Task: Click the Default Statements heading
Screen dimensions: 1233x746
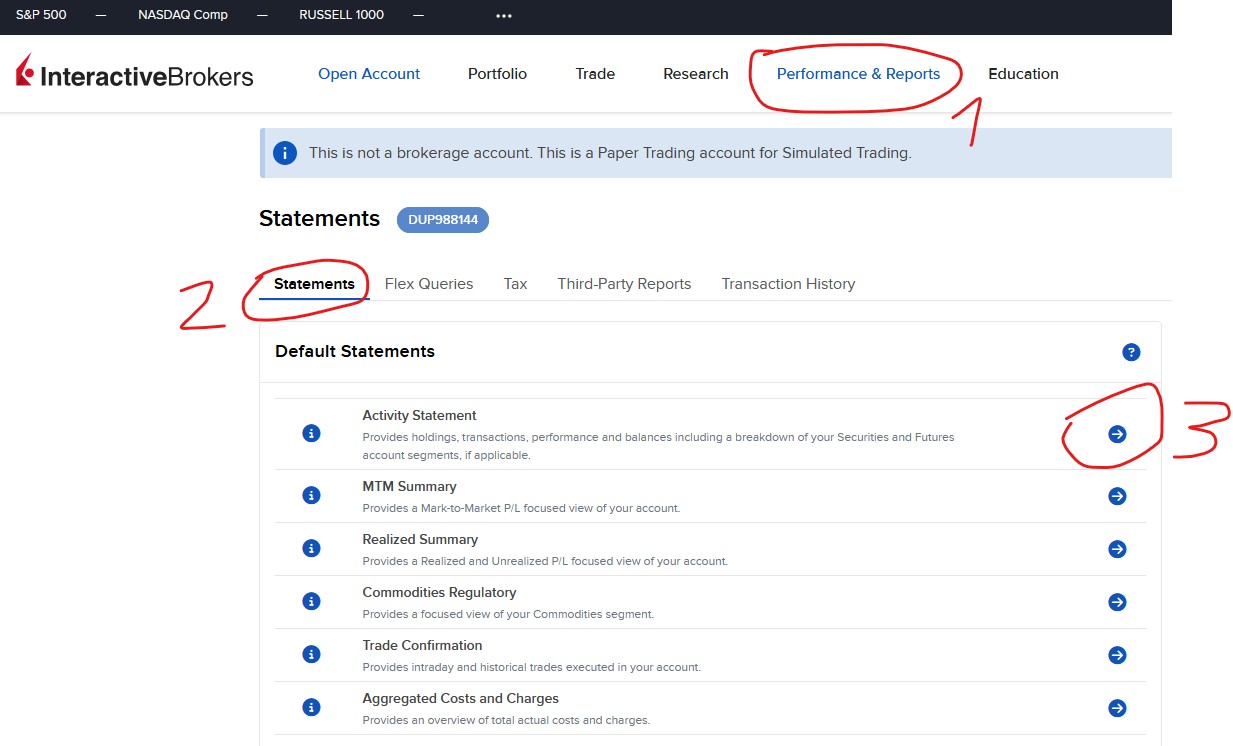Action: pos(355,351)
